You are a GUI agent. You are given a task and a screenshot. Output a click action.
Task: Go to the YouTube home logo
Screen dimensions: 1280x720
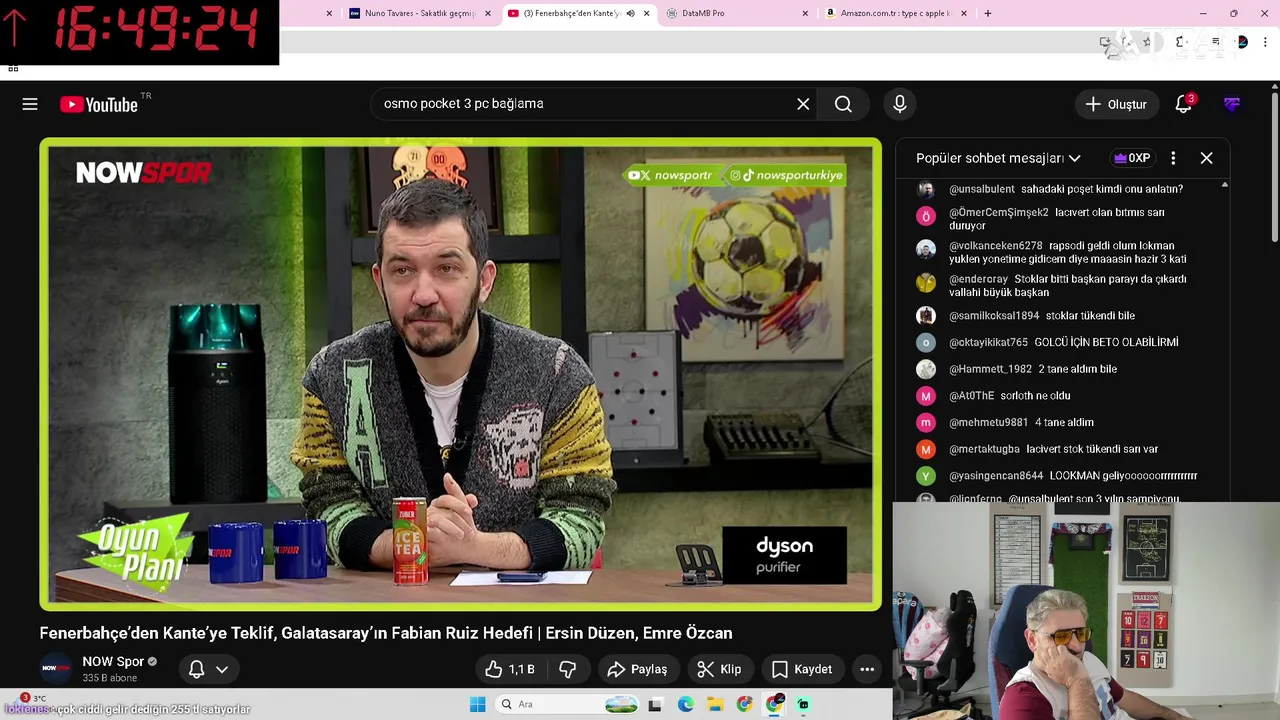pos(98,104)
